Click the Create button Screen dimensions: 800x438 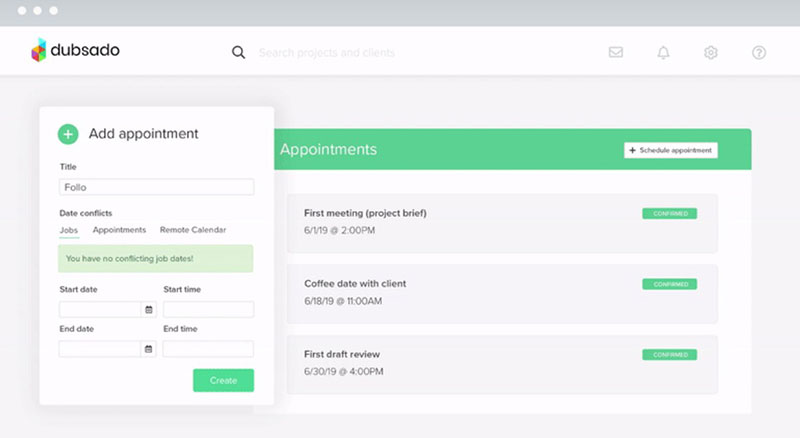[223, 380]
